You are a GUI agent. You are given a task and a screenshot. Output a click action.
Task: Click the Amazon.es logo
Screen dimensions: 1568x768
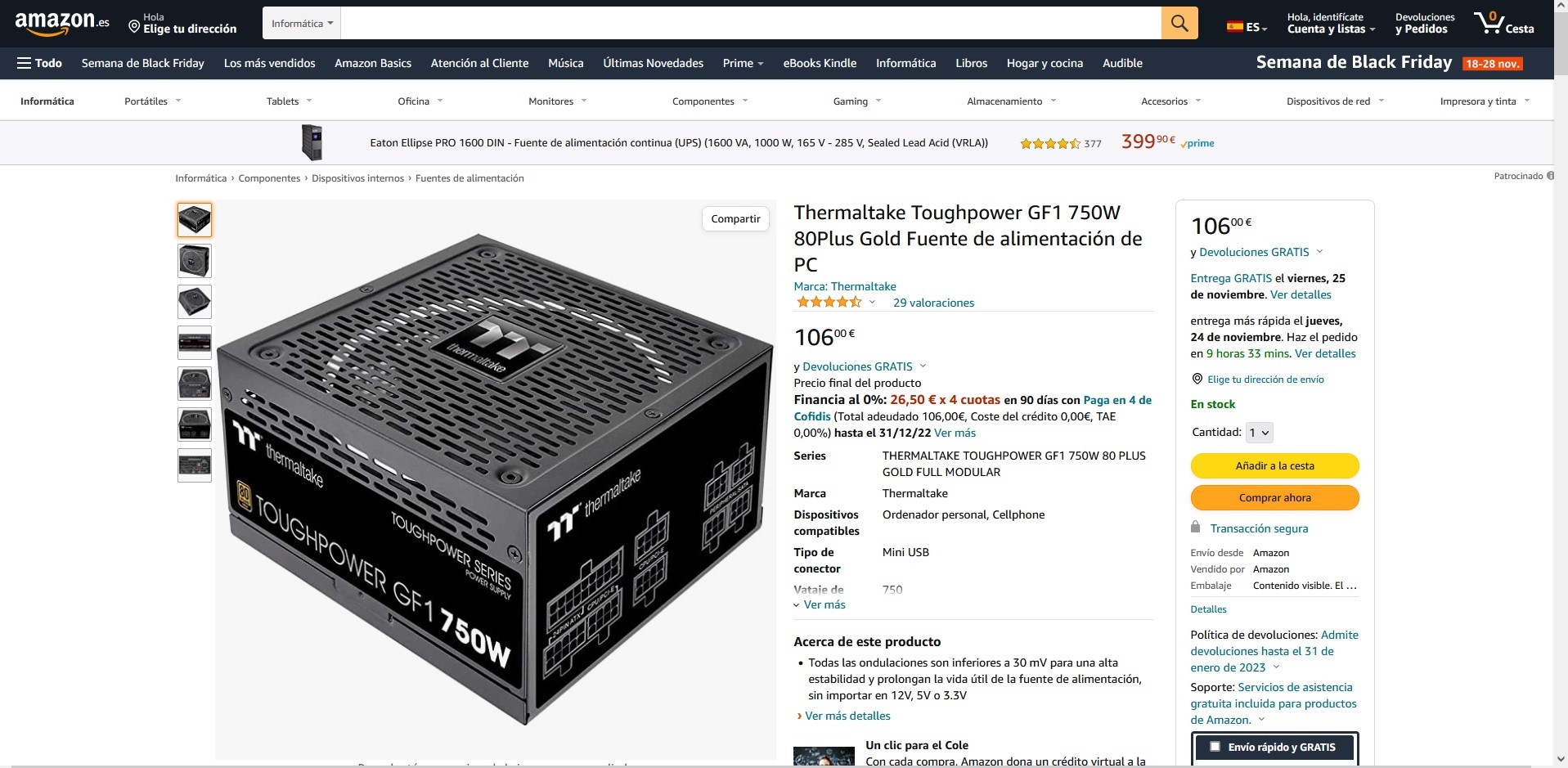(x=62, y=23)
